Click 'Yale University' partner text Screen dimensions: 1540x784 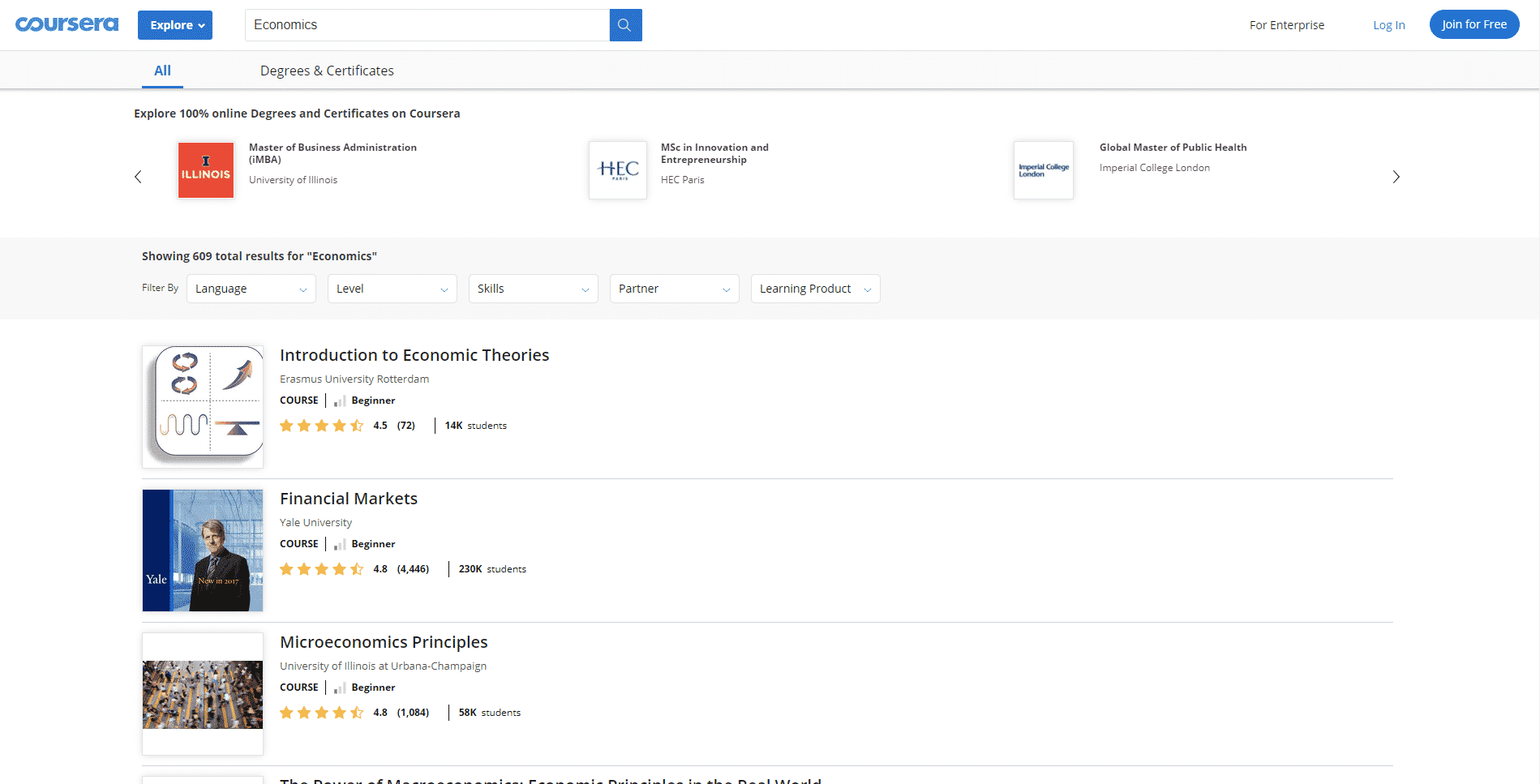[316, 523]
